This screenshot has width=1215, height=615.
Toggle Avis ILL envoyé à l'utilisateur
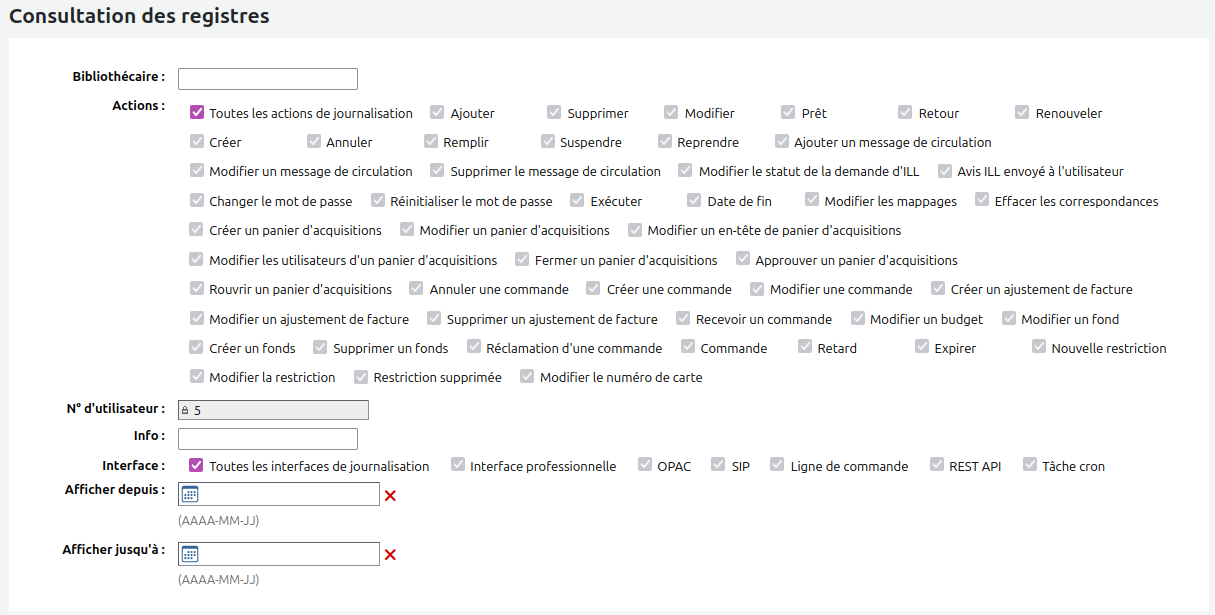[945, 171]
